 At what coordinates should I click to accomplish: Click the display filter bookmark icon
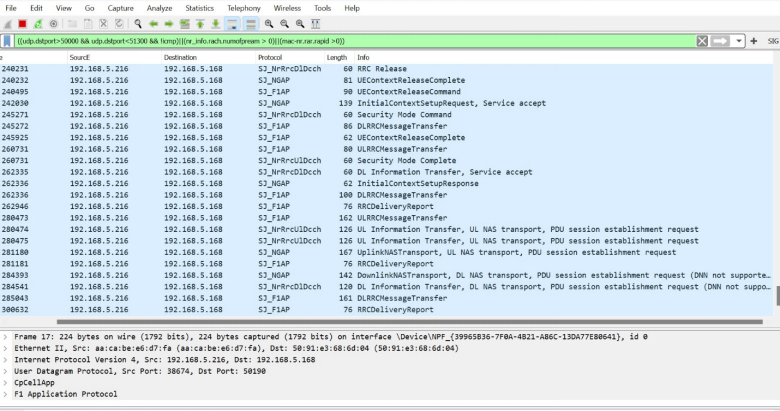(6, 41)
